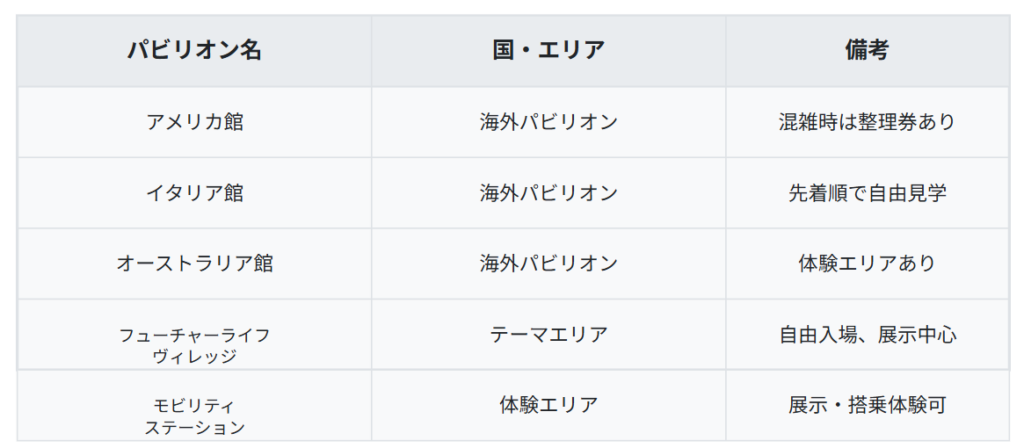Click the 体験エリアあり note
The image size is (1024, 448).
pyautogui.click(x=867, y=264)
